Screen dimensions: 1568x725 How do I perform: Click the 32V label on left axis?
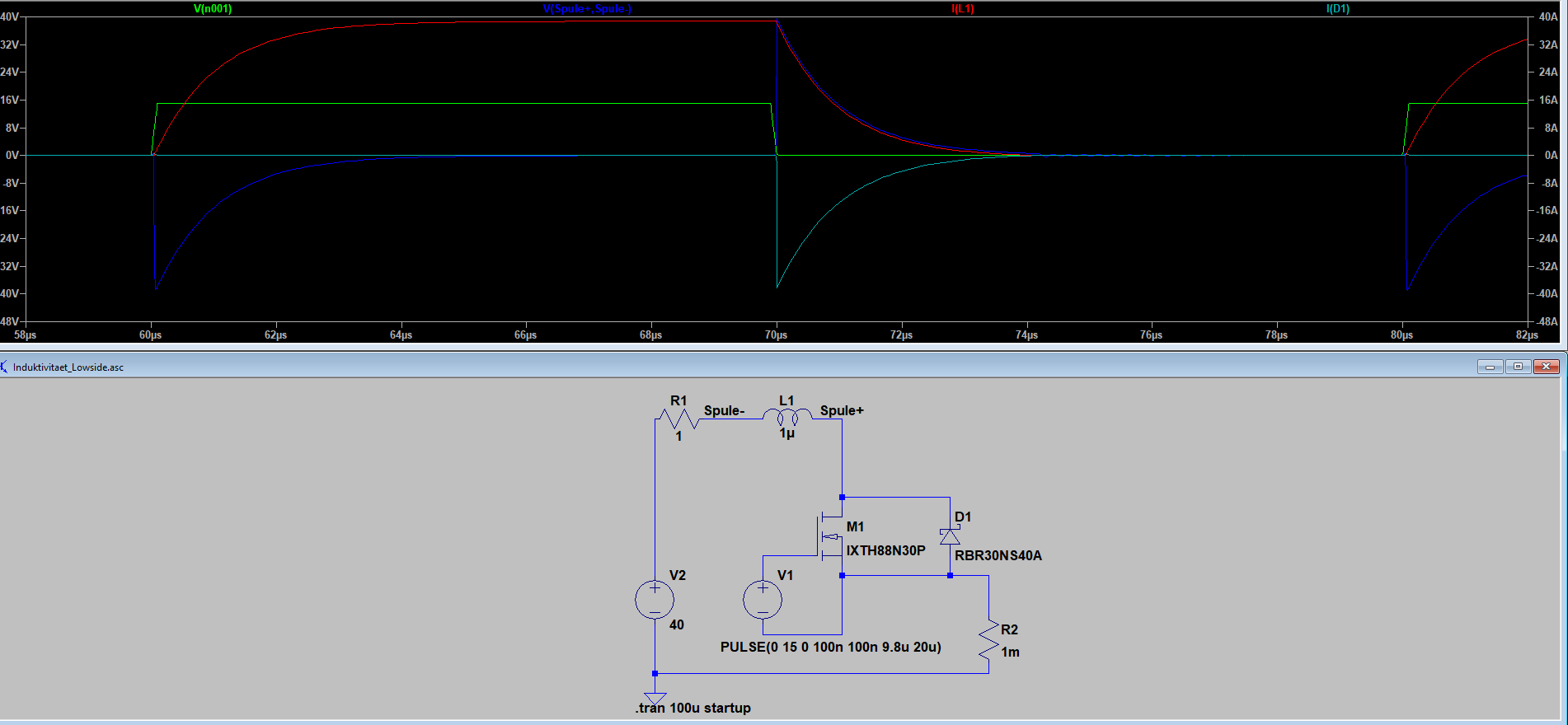pos(9,44)
